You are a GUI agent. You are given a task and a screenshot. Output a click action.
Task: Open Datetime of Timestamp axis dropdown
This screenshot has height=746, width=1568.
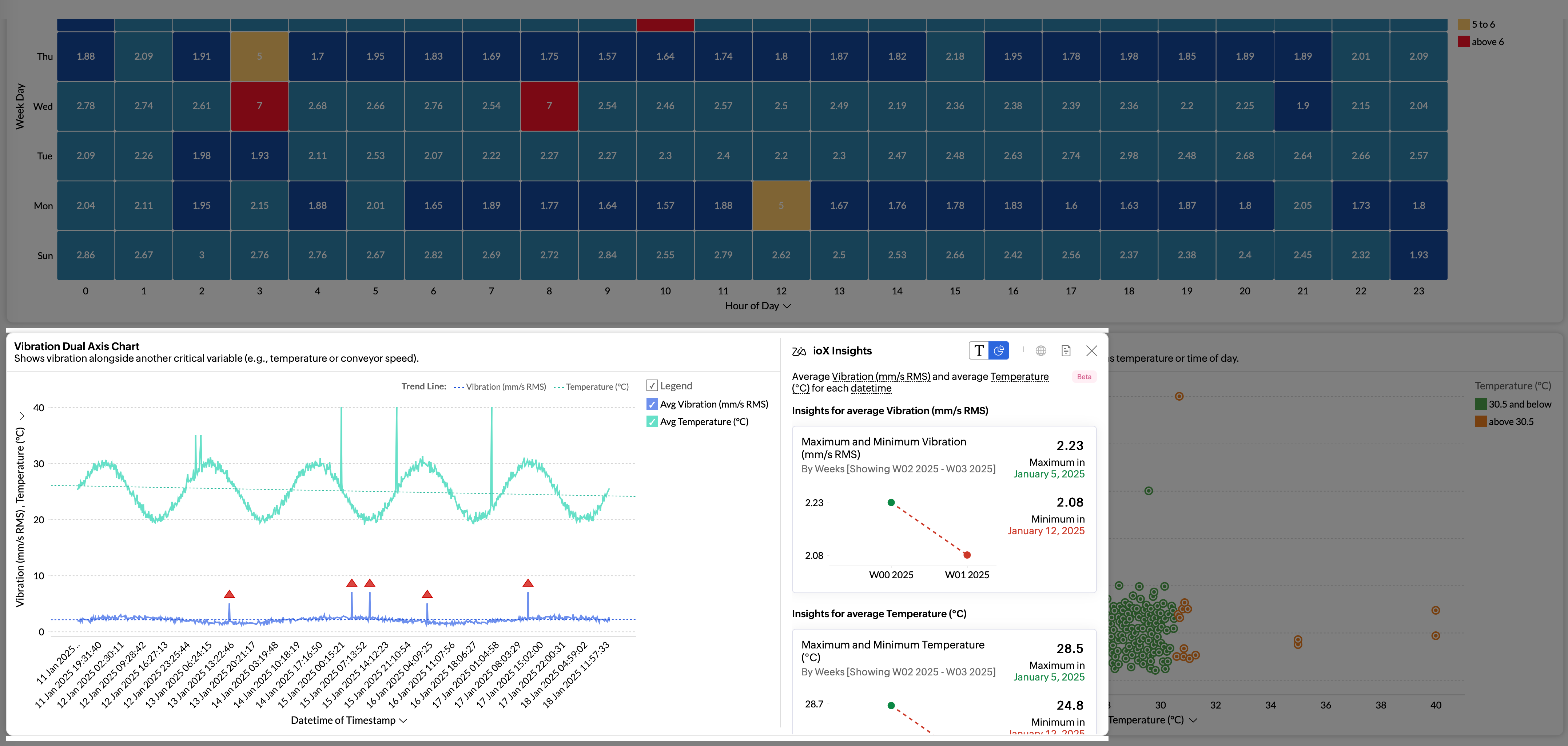[x=403, y=721]
